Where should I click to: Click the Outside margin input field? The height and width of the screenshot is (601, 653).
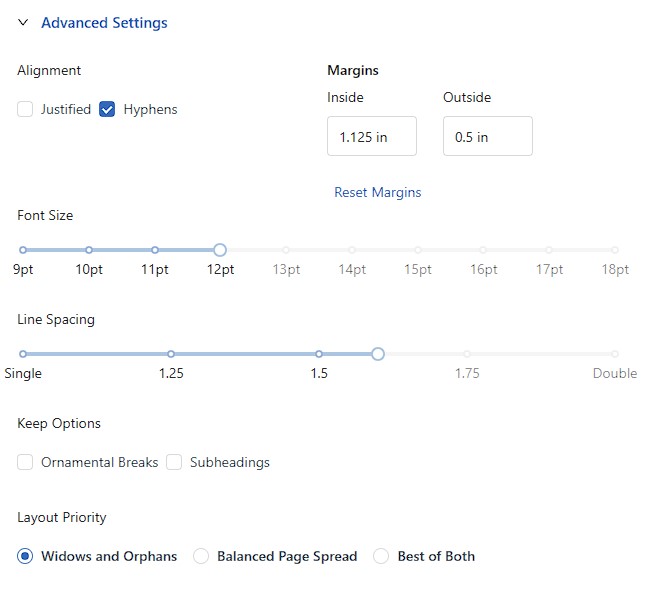click(488, 136)
